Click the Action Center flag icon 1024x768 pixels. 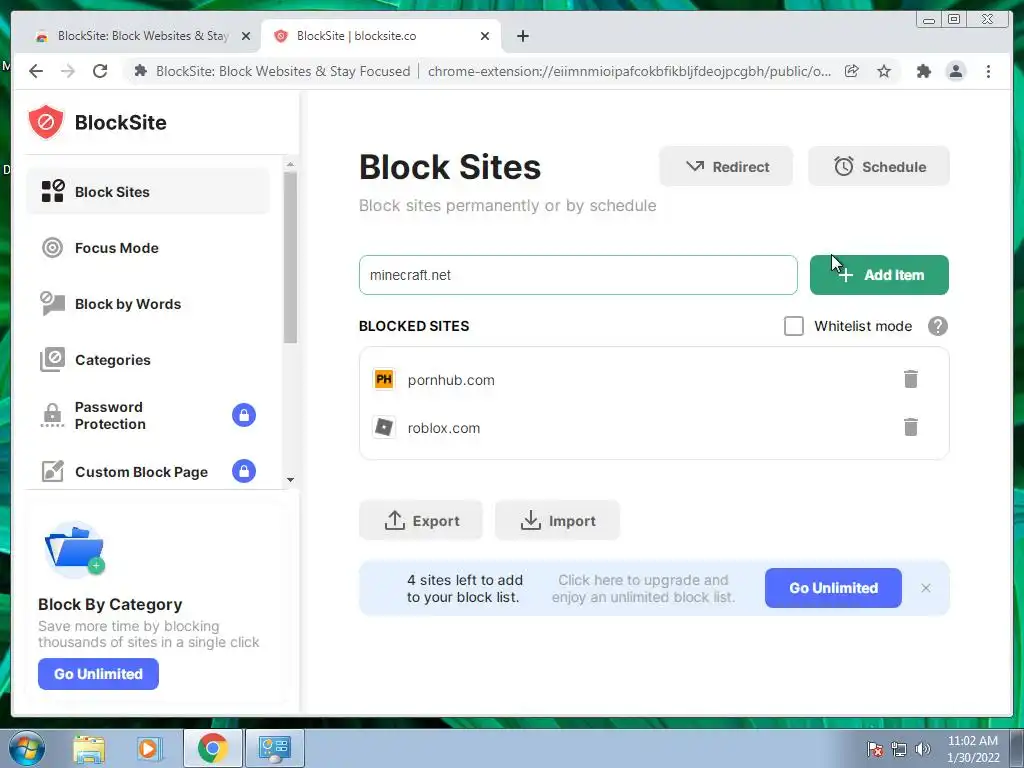874,749
